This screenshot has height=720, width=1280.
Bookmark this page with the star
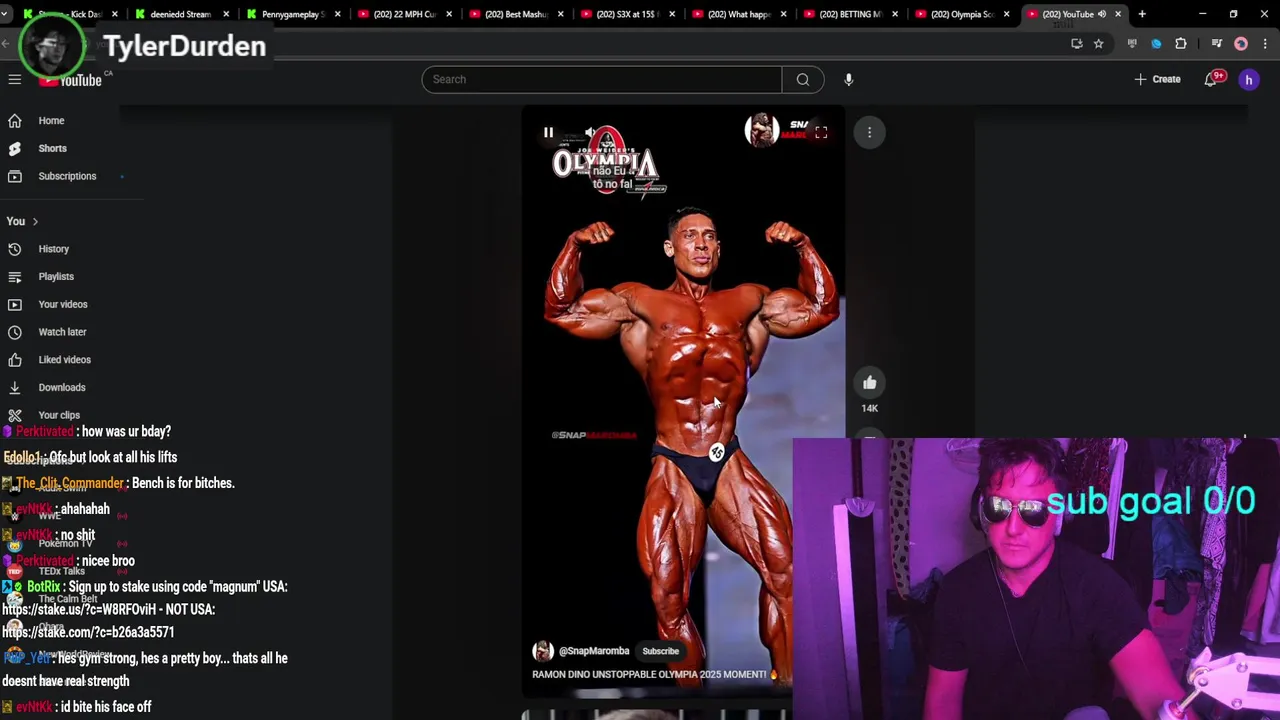pyautogui.click(x=1098, y=44)
